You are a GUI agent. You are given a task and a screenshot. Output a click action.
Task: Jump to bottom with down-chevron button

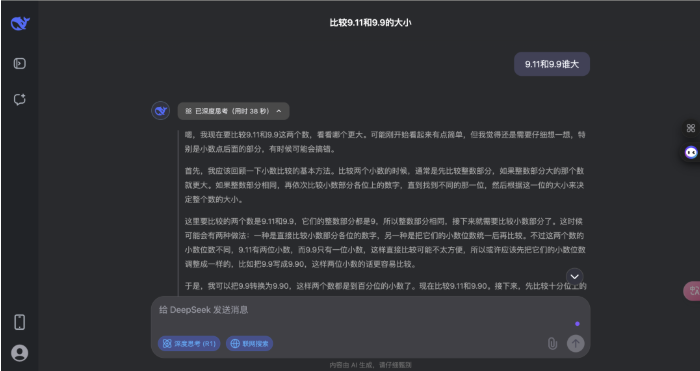pyautogui.click(x=575, y=276)
